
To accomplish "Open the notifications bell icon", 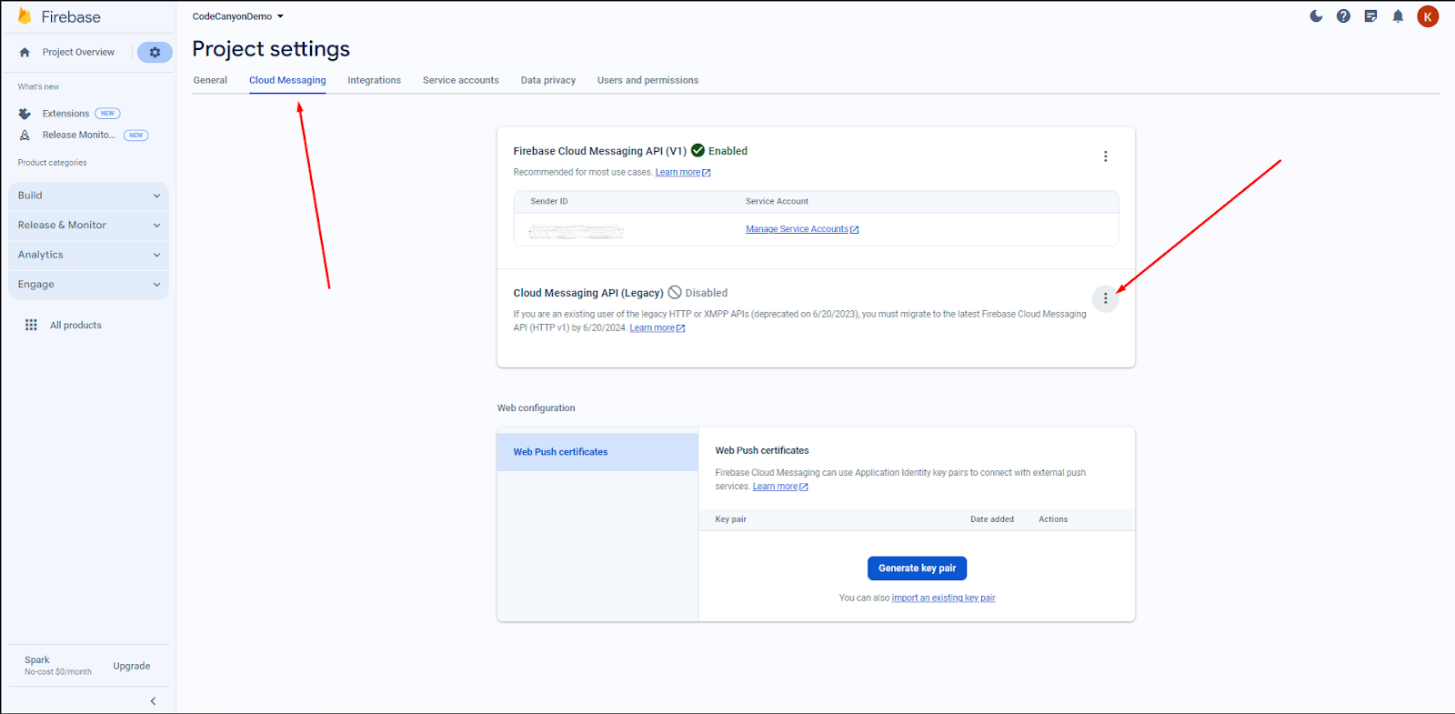I will [1398, 16].
